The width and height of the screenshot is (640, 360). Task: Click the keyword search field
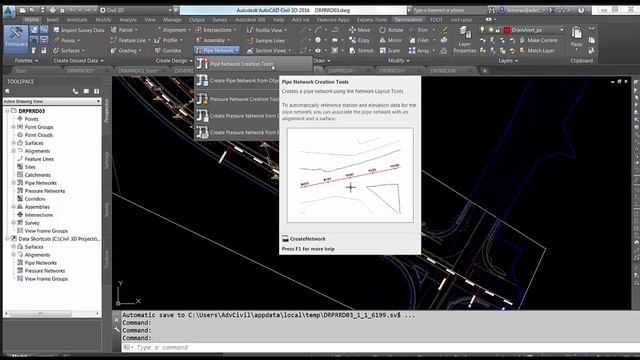tap(448, 10)
